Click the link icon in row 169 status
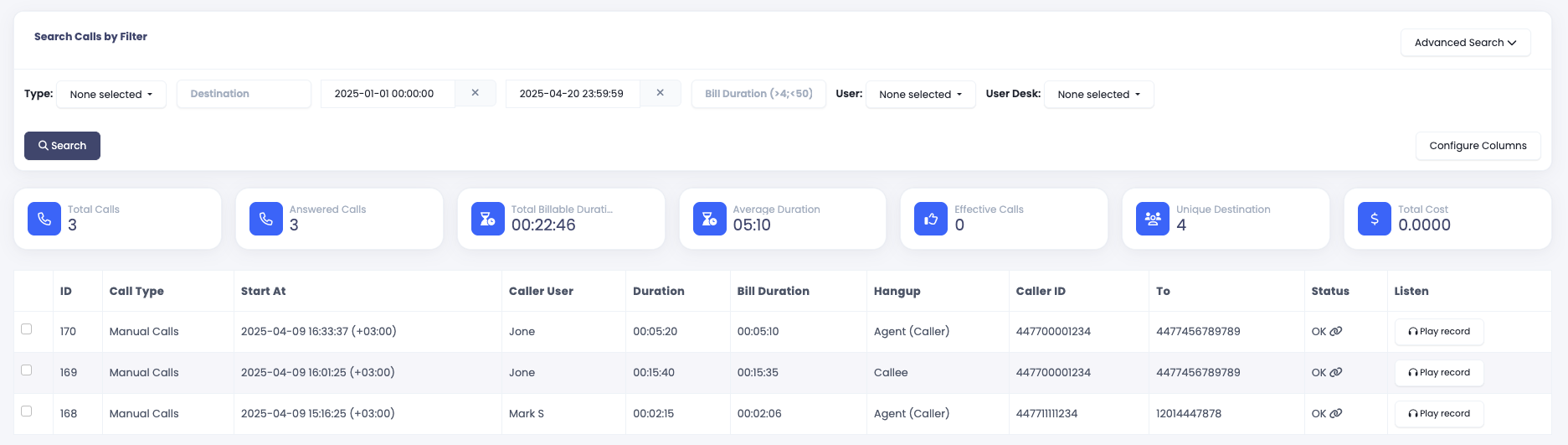Screen dimensions: 1568x445 point(1336,372)
